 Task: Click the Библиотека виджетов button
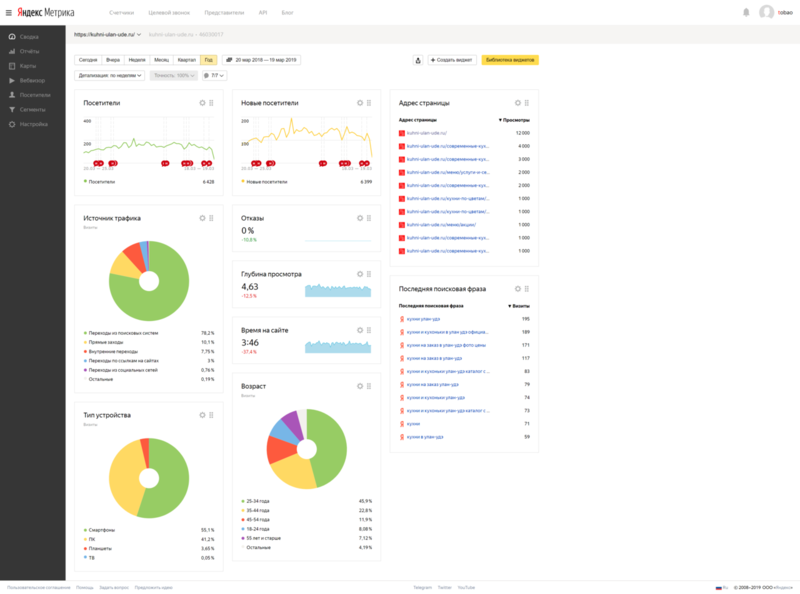(510, 60)
